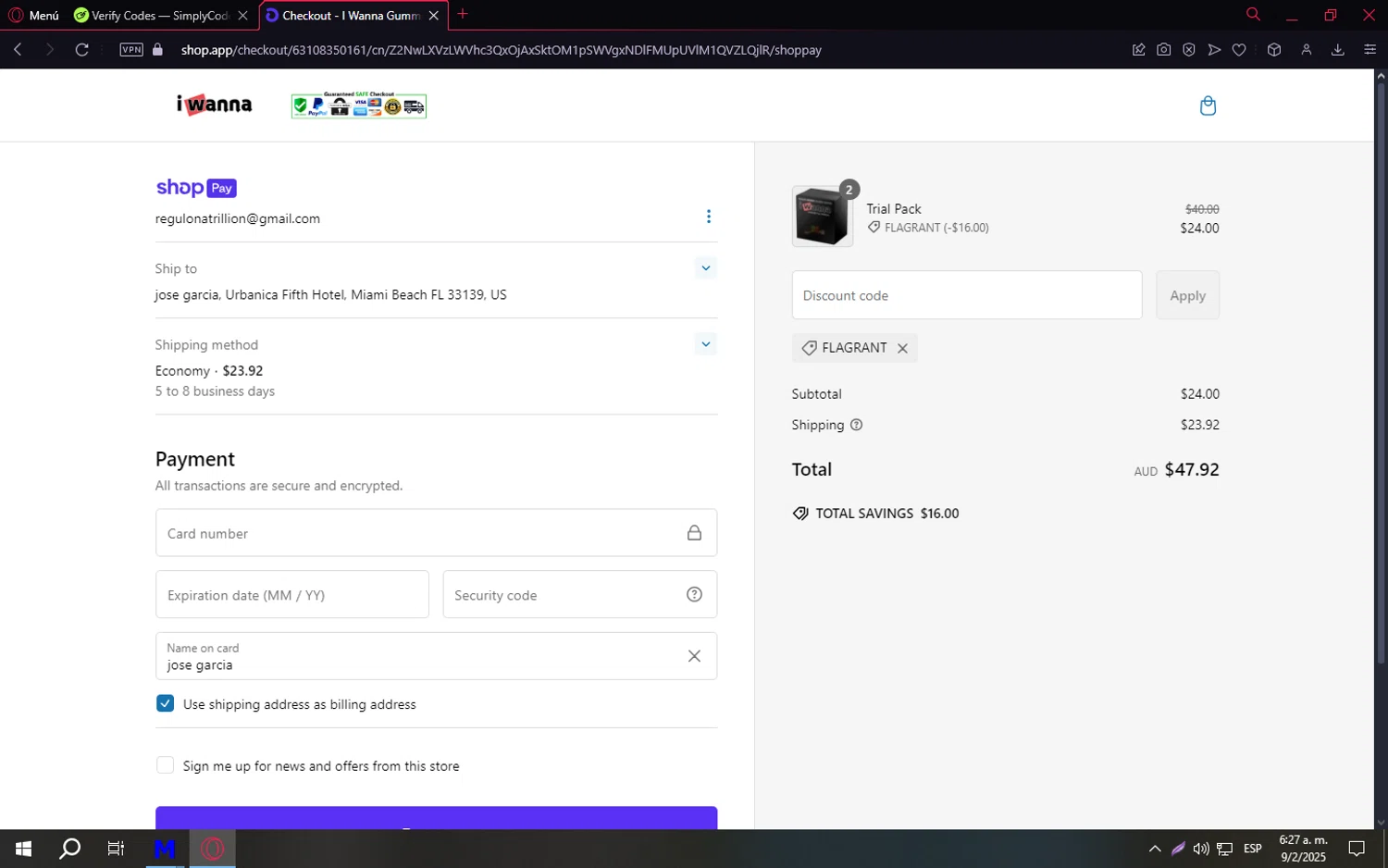Open the Opera Menú button
Viewport: 1388px width, 868px height.
[x=34, y=16]
